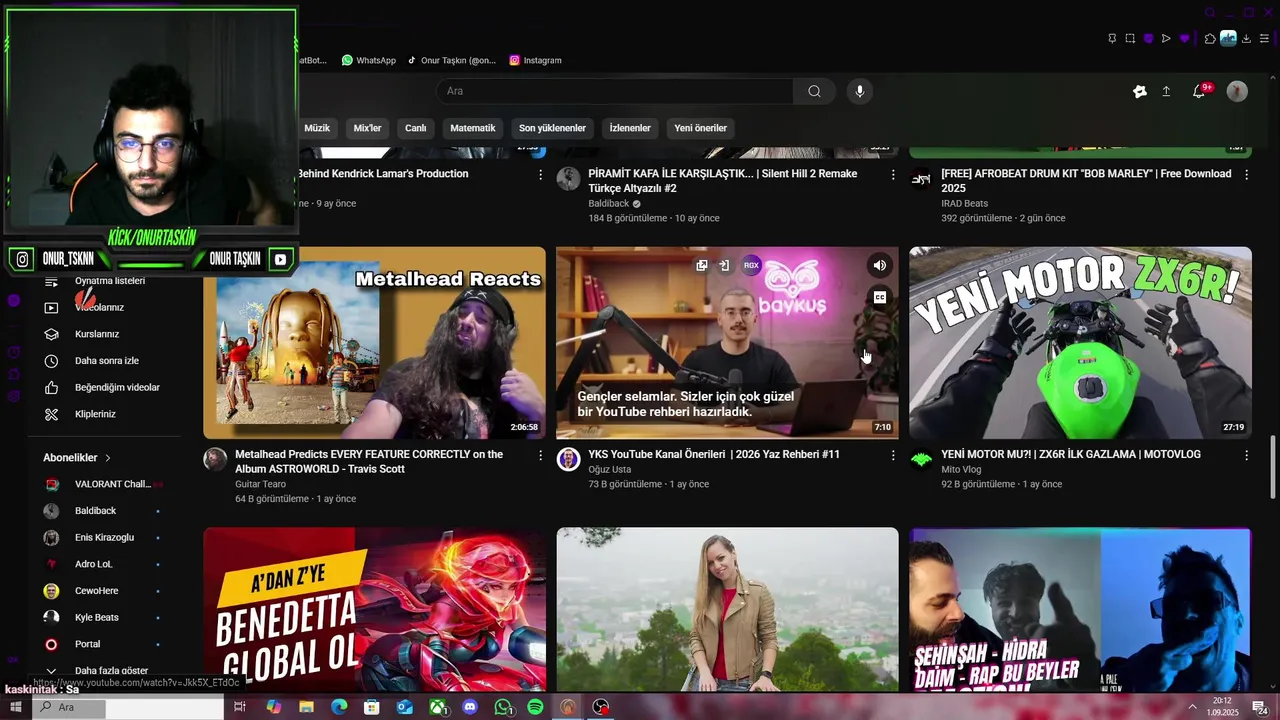Select the Canlı filter chip

415,128
